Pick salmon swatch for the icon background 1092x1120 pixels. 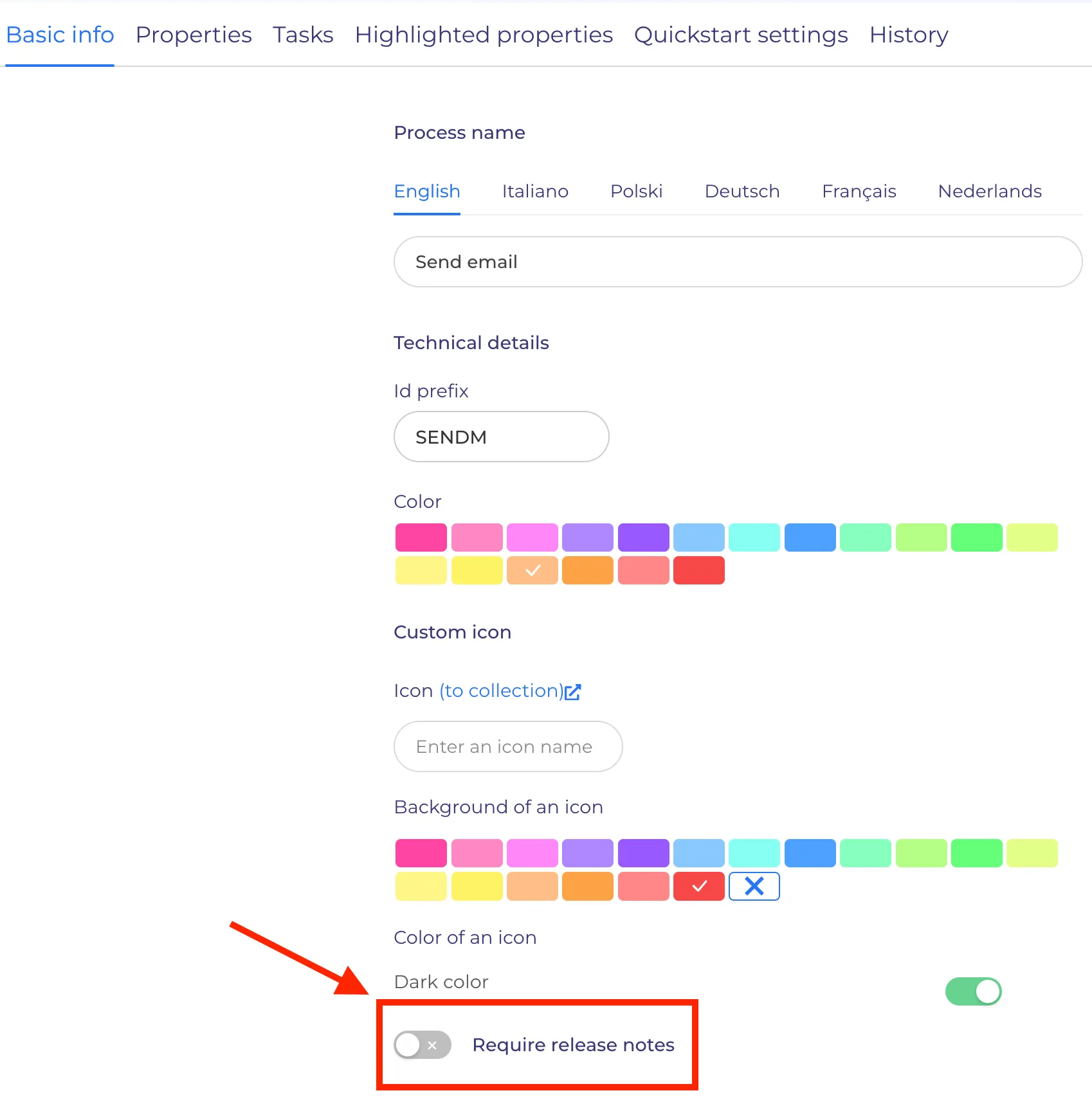click(x=644, y=887)
